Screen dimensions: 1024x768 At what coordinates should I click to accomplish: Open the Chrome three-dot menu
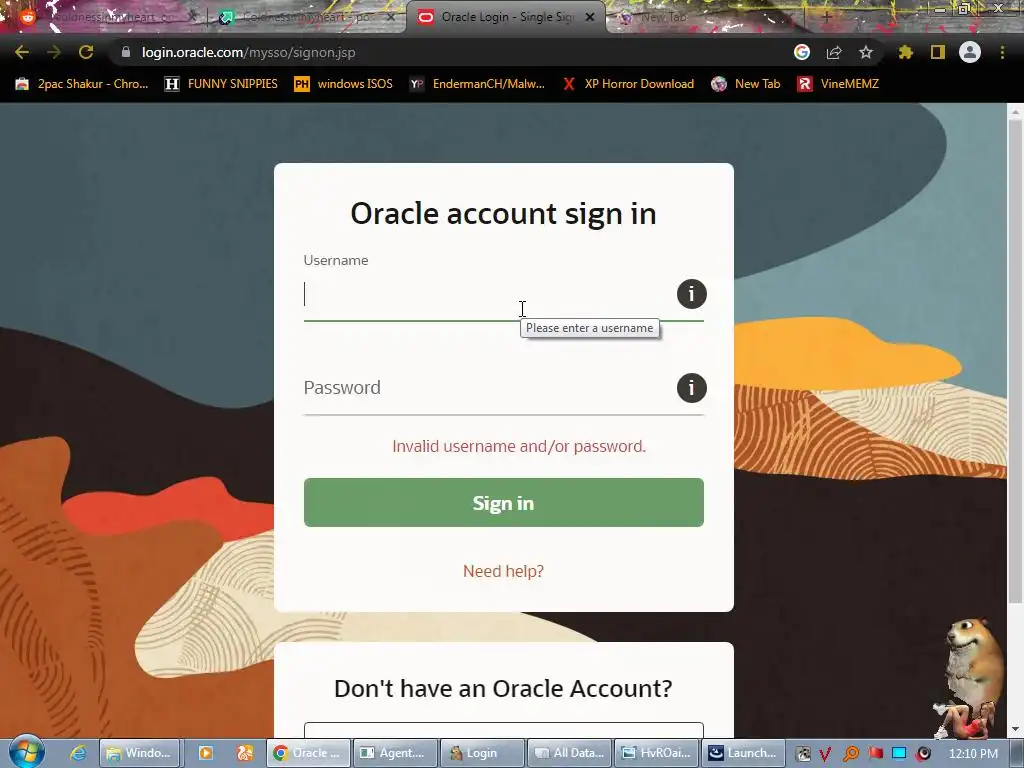coord(1002,52)
